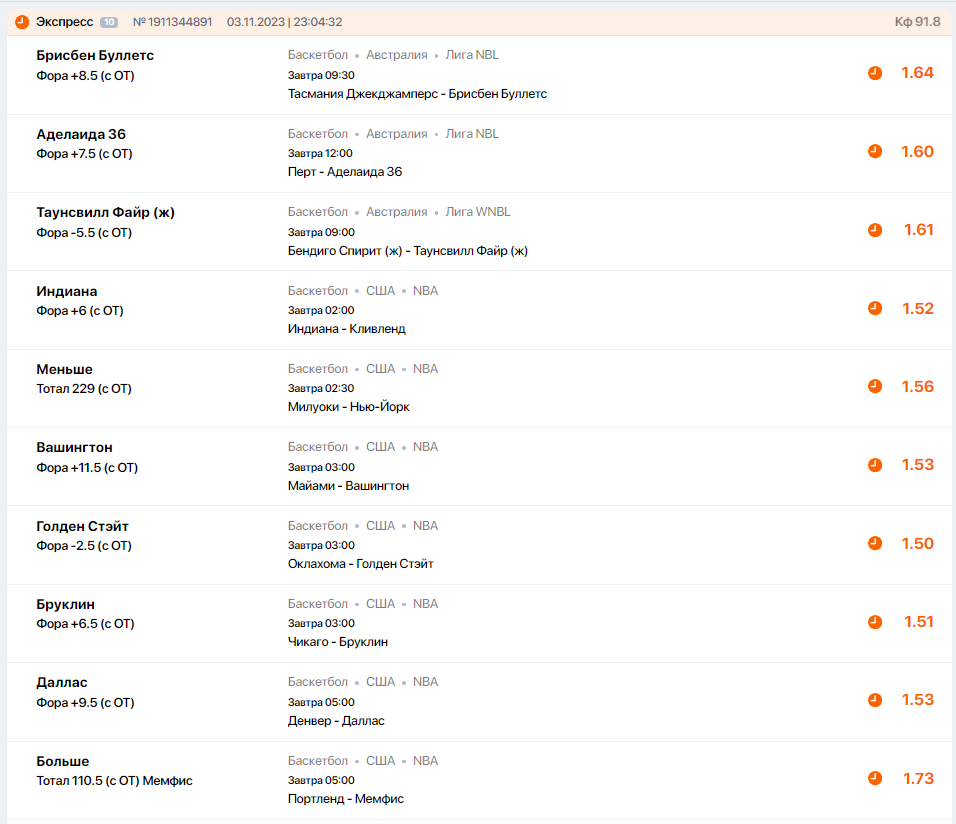Click the clock status icon next to 1.56

875,386
